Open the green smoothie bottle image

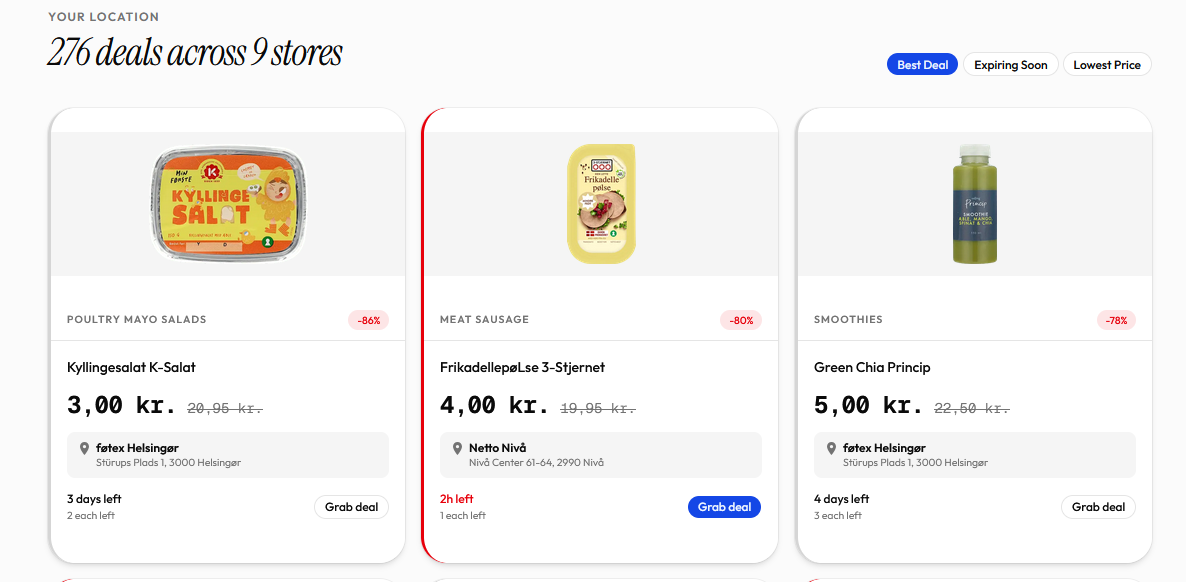tap(974, 204)
